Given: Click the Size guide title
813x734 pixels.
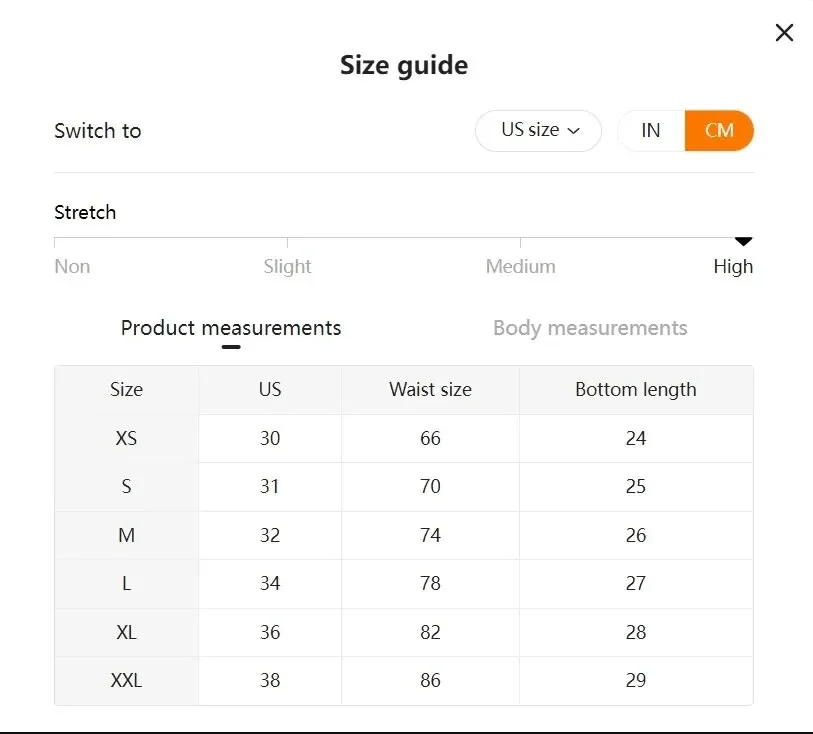Looking at the screenshot, I should (404, 66).
